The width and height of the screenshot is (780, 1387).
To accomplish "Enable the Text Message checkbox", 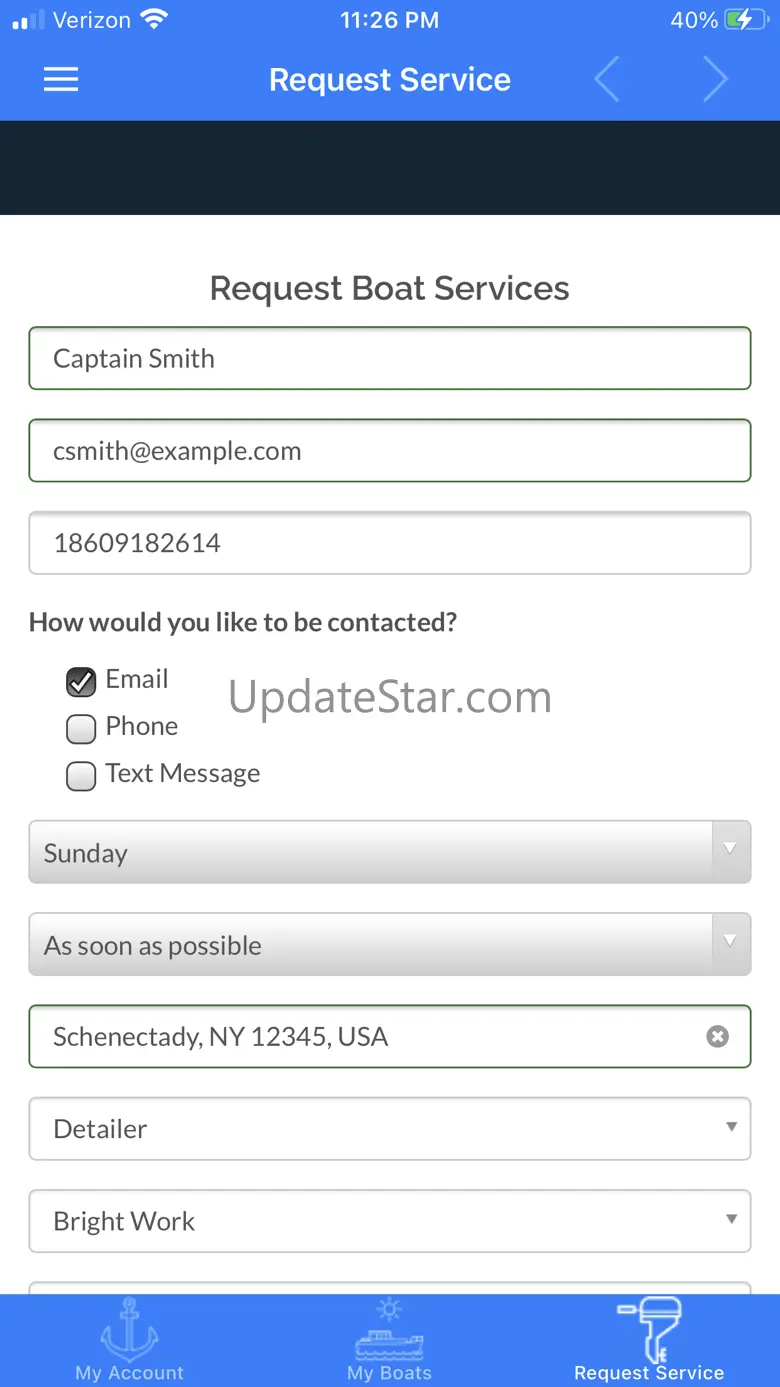I will point(81,776).
